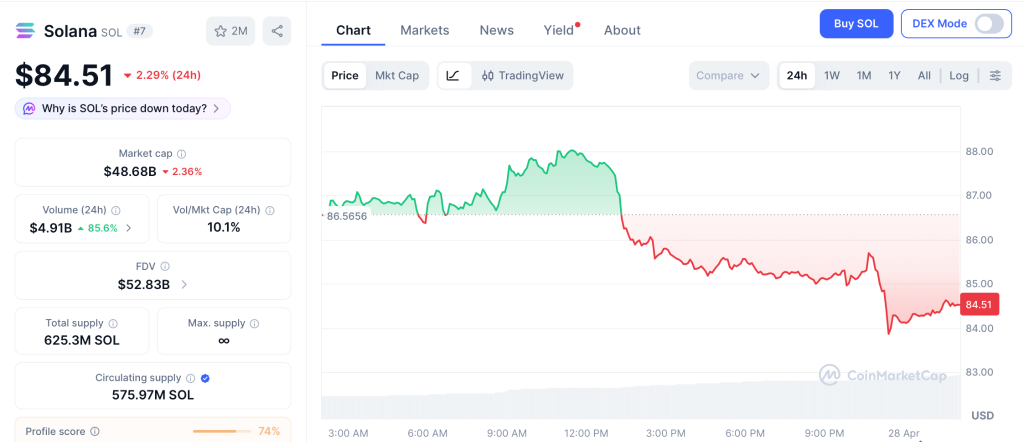Select the line chart icon
Viewport: 1024px width, 442px height.
point(453,75)
